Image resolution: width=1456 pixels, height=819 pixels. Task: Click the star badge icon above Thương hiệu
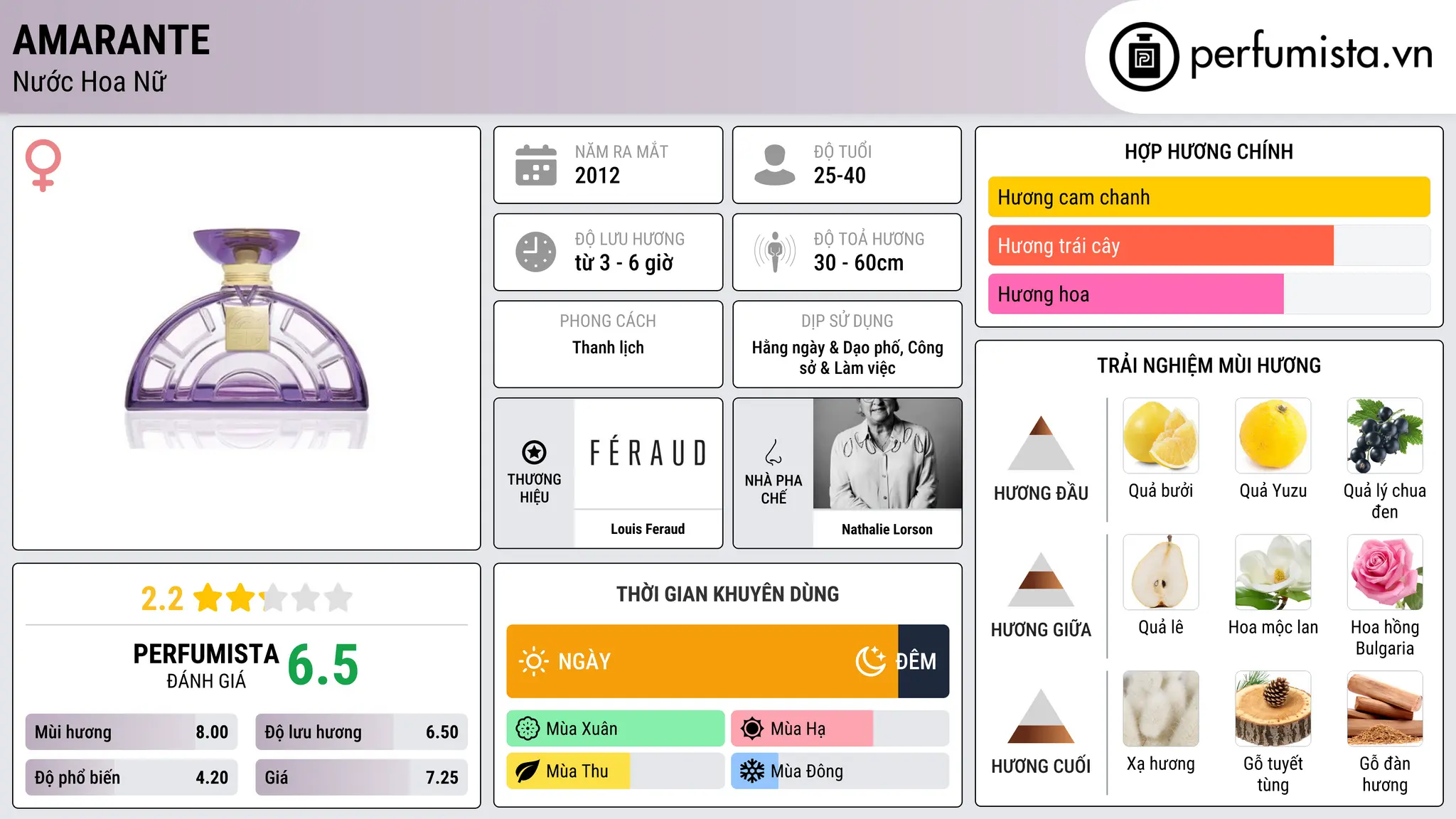click(x=534, y=451)
